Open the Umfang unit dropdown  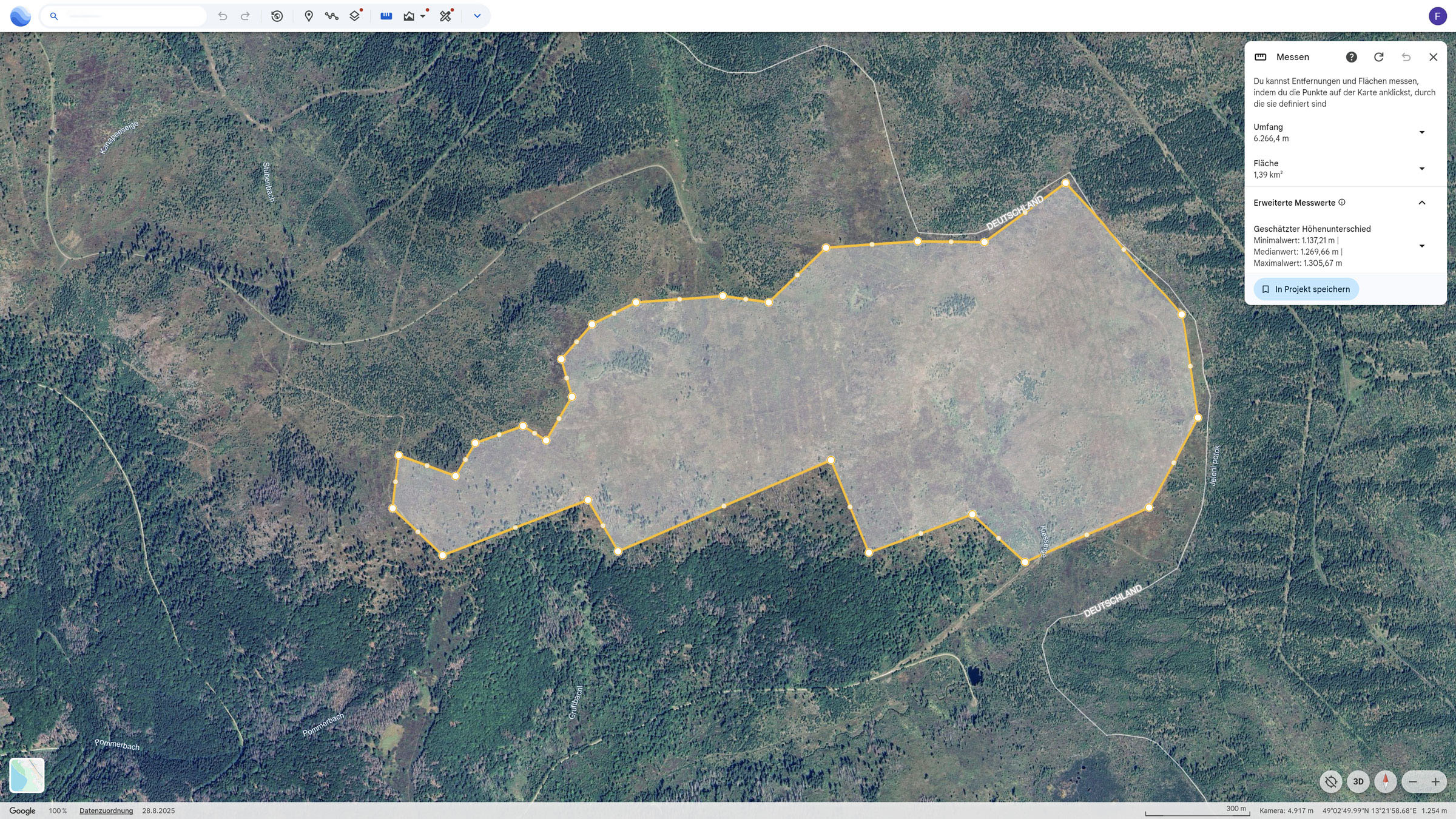pyautogui.click(x=1421, y=132)
